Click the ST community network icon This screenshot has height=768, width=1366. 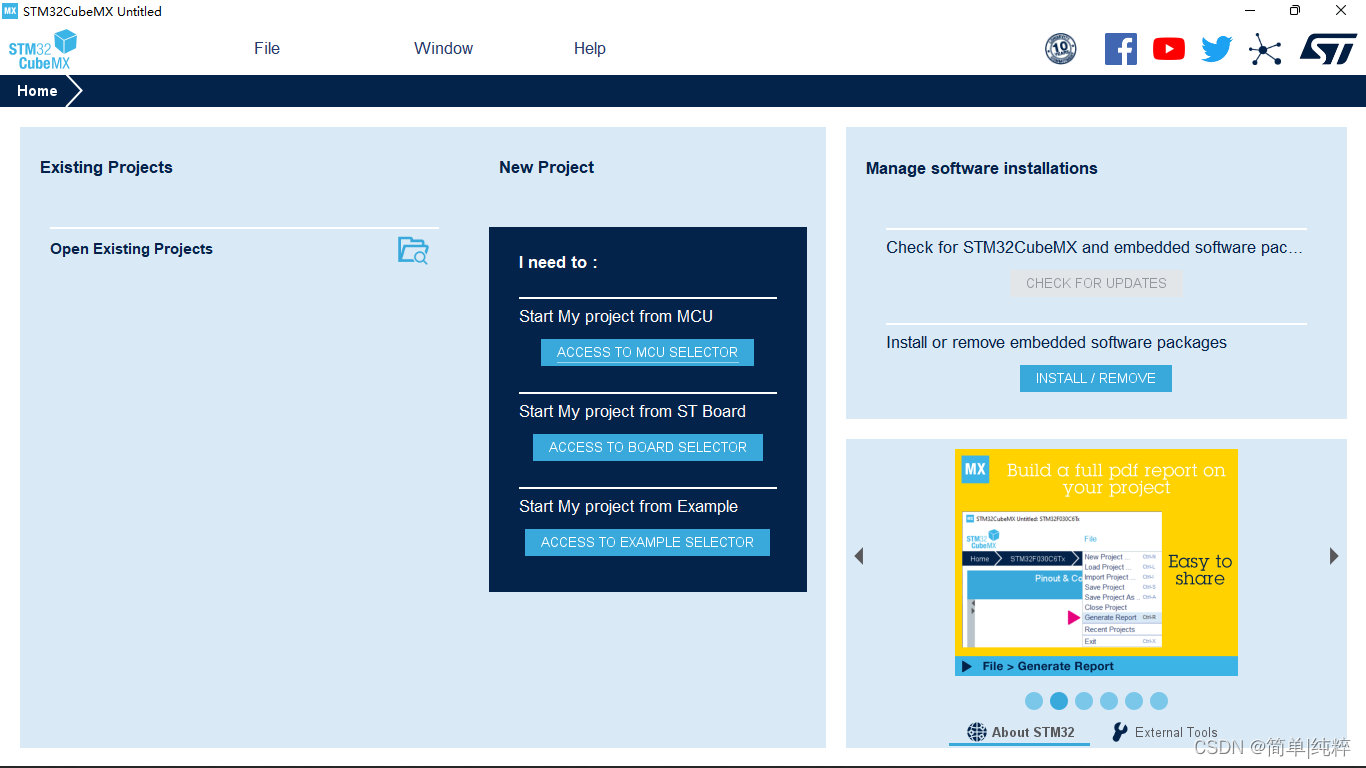click(1265, 49)
